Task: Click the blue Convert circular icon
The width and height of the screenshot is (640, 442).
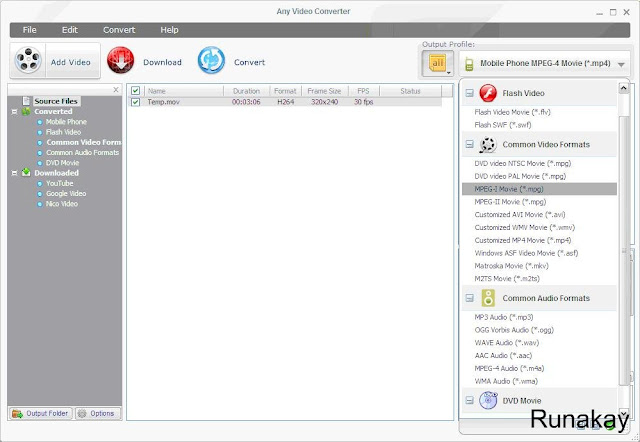Action: pyautogui.click(x=211, y=60)
